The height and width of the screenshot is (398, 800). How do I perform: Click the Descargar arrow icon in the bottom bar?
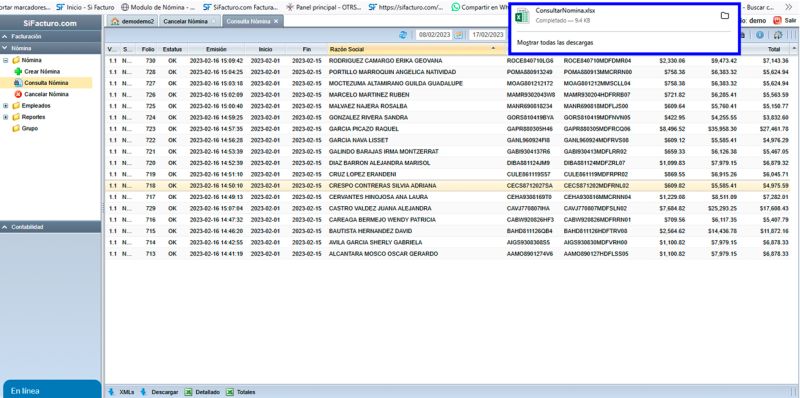click(x=143, y=392)
